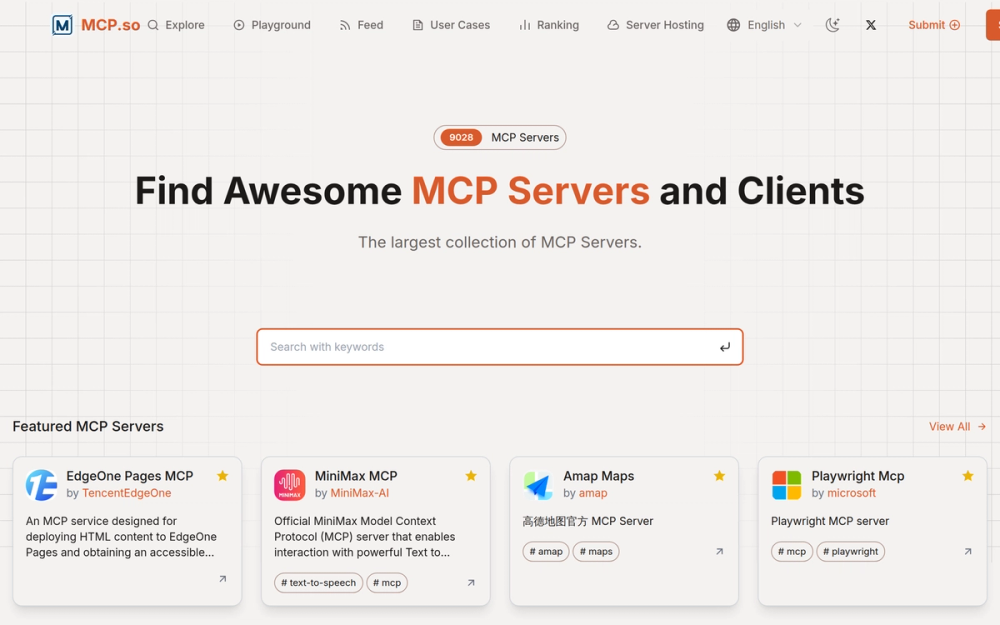This screenshot has width=1000, height=625.
Task: Select the text-to-speech tag
Action: click(318, 583)
